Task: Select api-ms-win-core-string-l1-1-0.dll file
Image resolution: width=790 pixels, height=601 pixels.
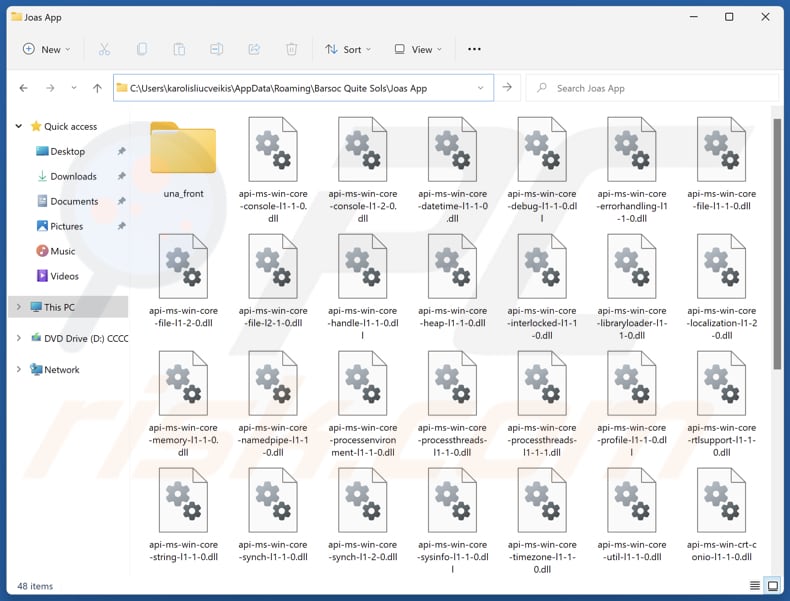Action: pyautogui.click(x=183, y=514)
